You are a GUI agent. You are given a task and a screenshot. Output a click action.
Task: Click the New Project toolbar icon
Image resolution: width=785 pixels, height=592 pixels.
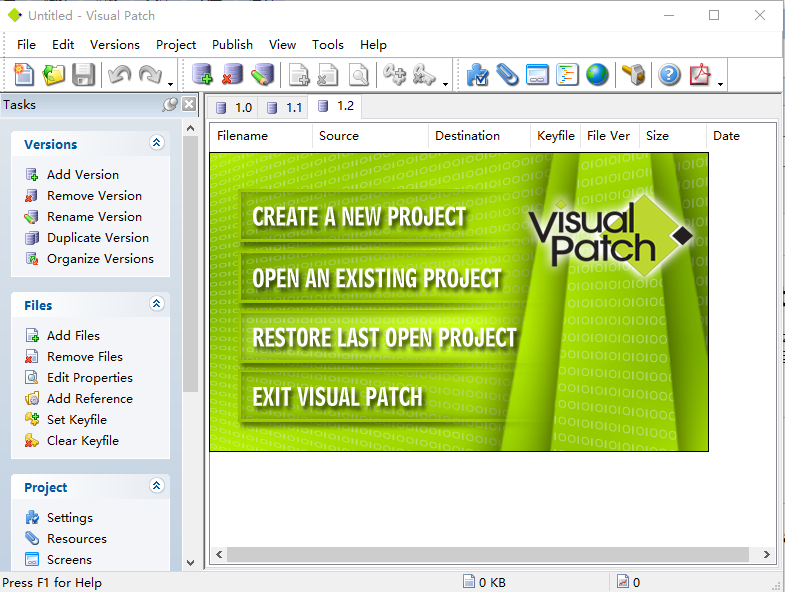tap(24, 75)
